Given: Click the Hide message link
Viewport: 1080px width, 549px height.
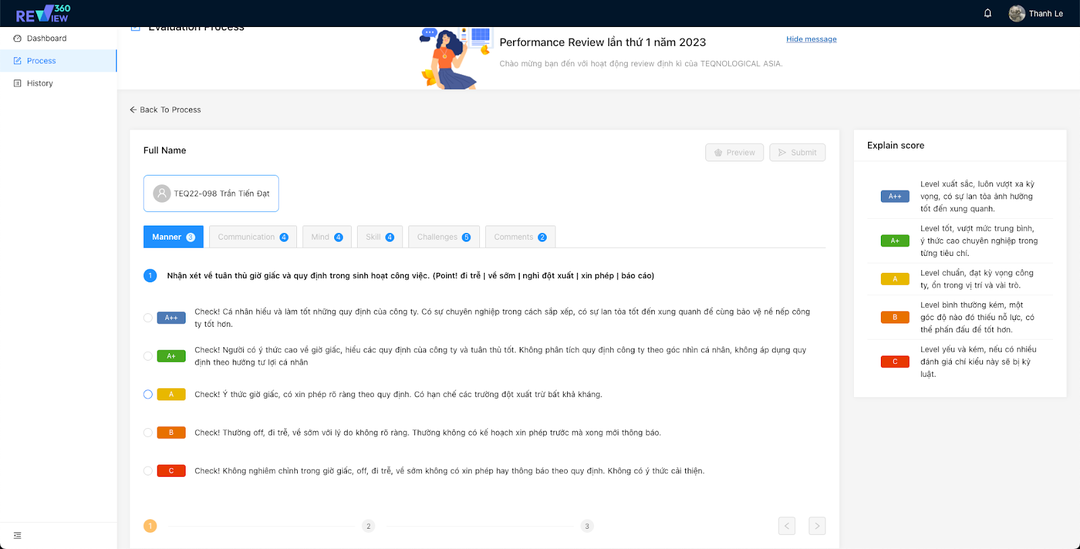Looking at the screenshot, I should click(811, 39).
